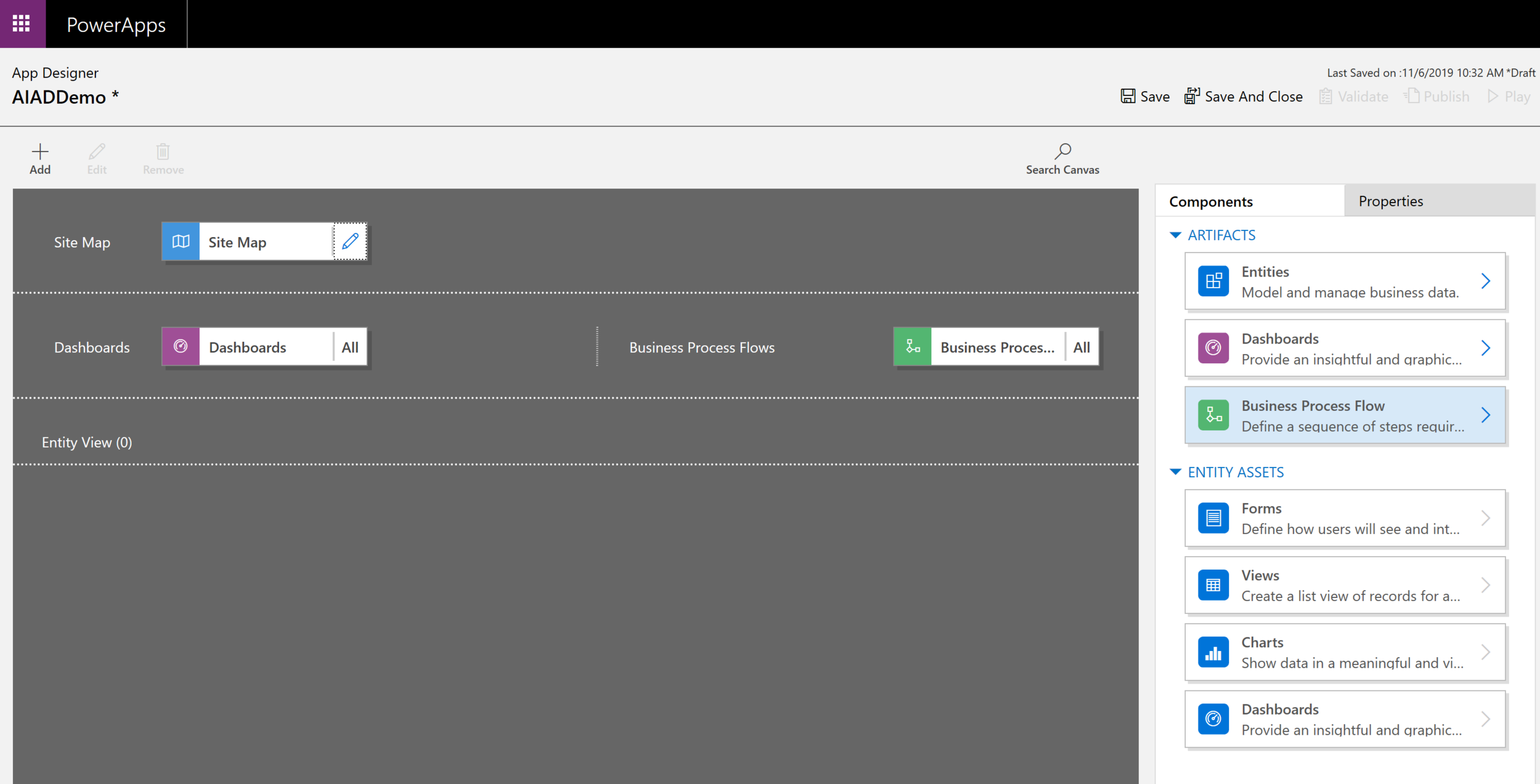Image resolution: width=1540 pixels, height=784 pixels.
Task: Click the Search Canvas magnifier icon
Action: (1063, 151)
